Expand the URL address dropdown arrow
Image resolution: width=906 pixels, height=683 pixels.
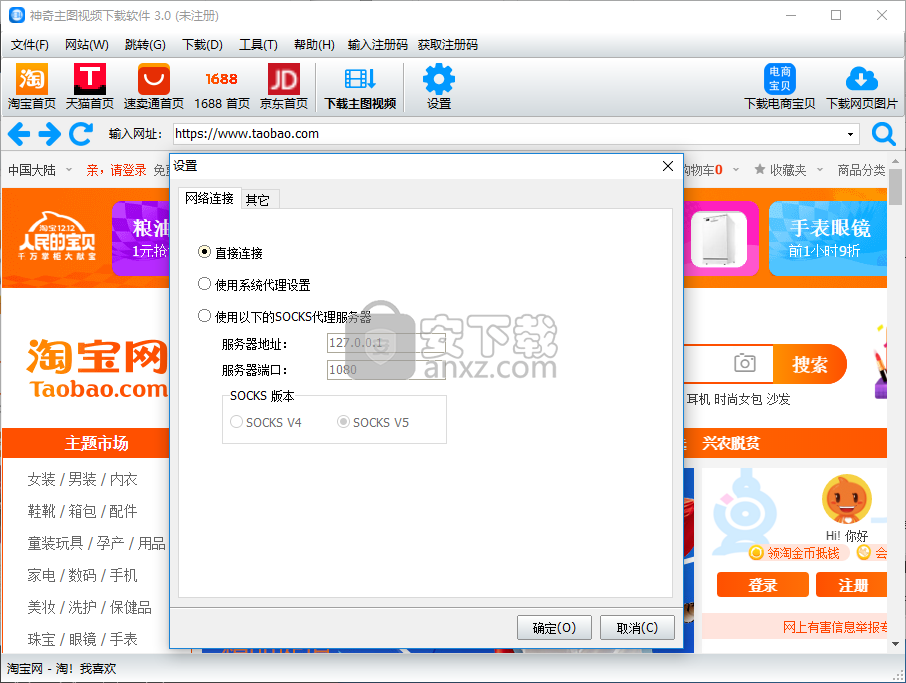coord(851,135)
